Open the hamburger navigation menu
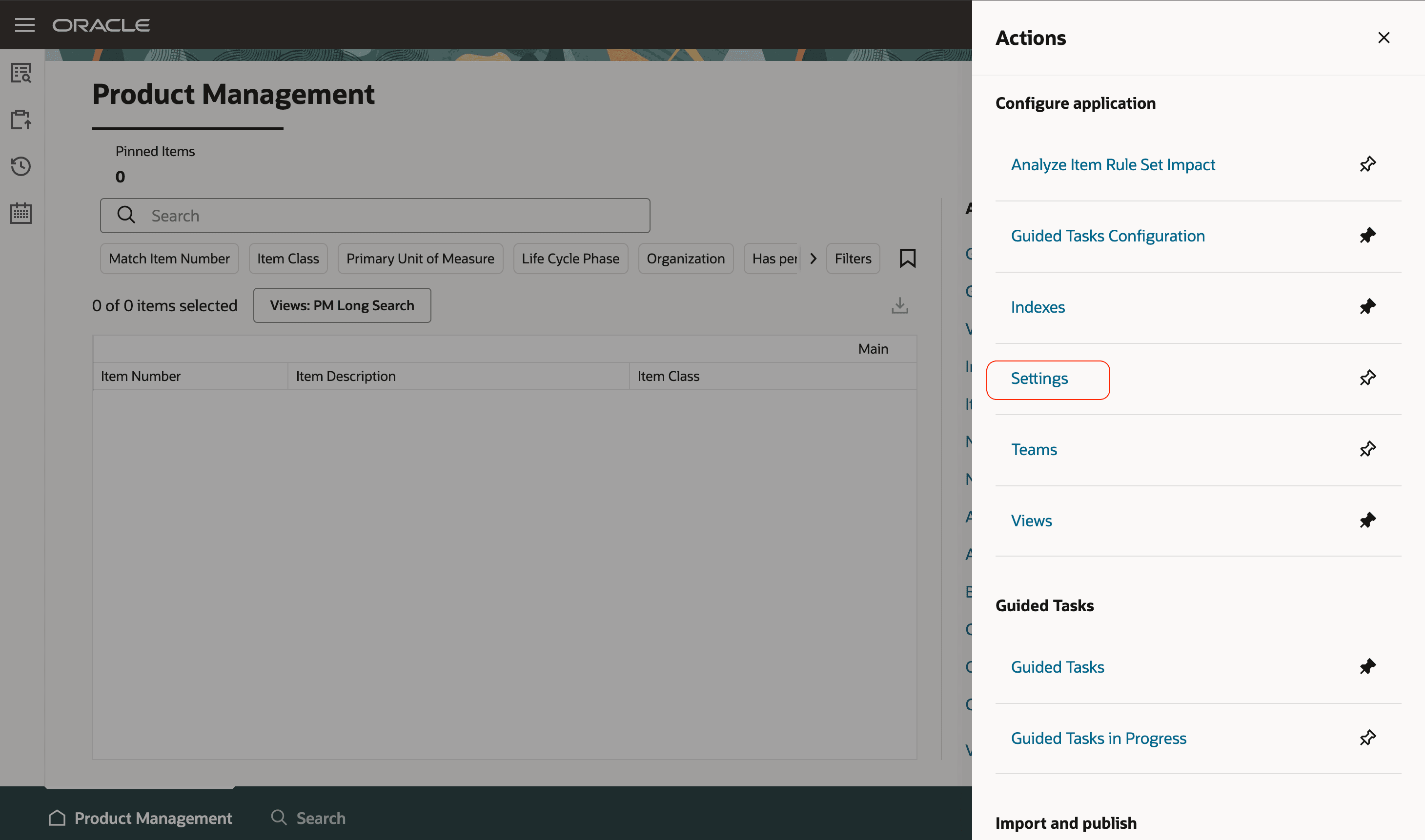 tap(25, 24)
